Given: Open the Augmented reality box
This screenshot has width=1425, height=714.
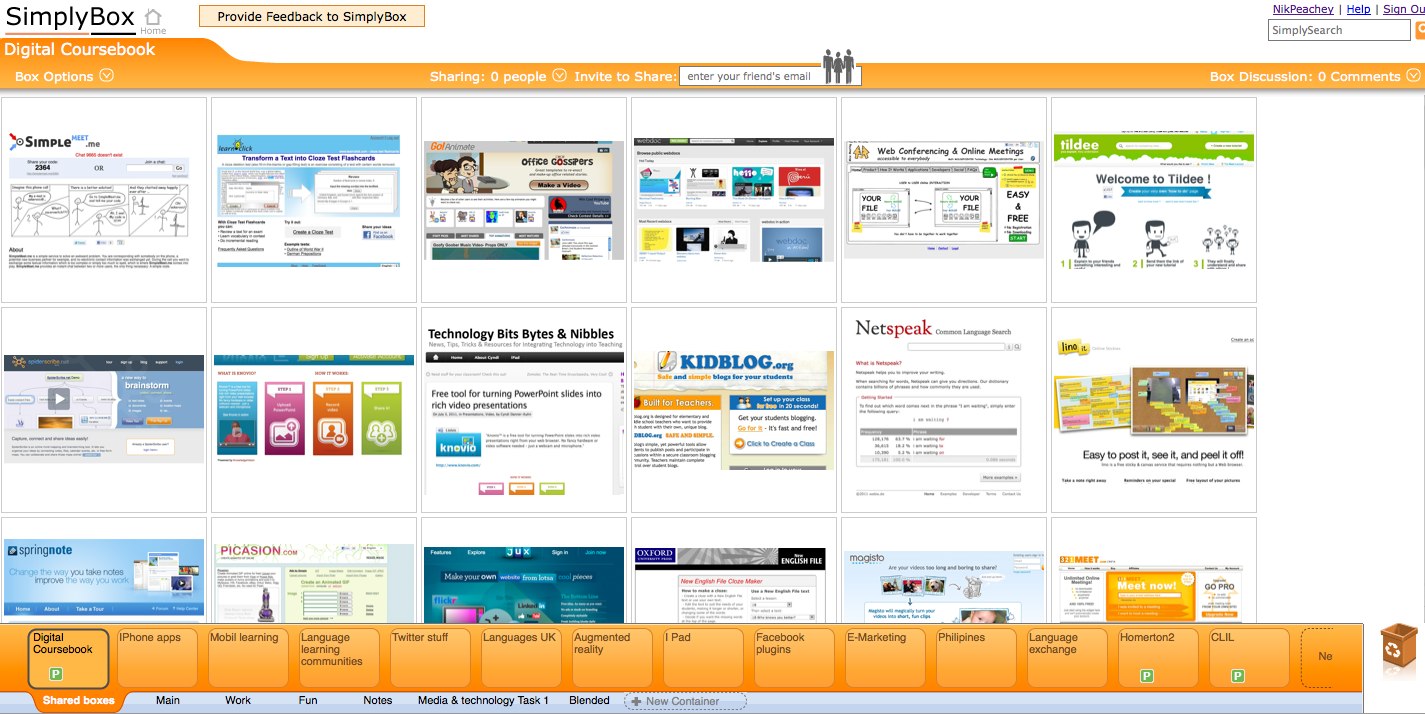Looking at the screenshot, I should coord(611,655).
